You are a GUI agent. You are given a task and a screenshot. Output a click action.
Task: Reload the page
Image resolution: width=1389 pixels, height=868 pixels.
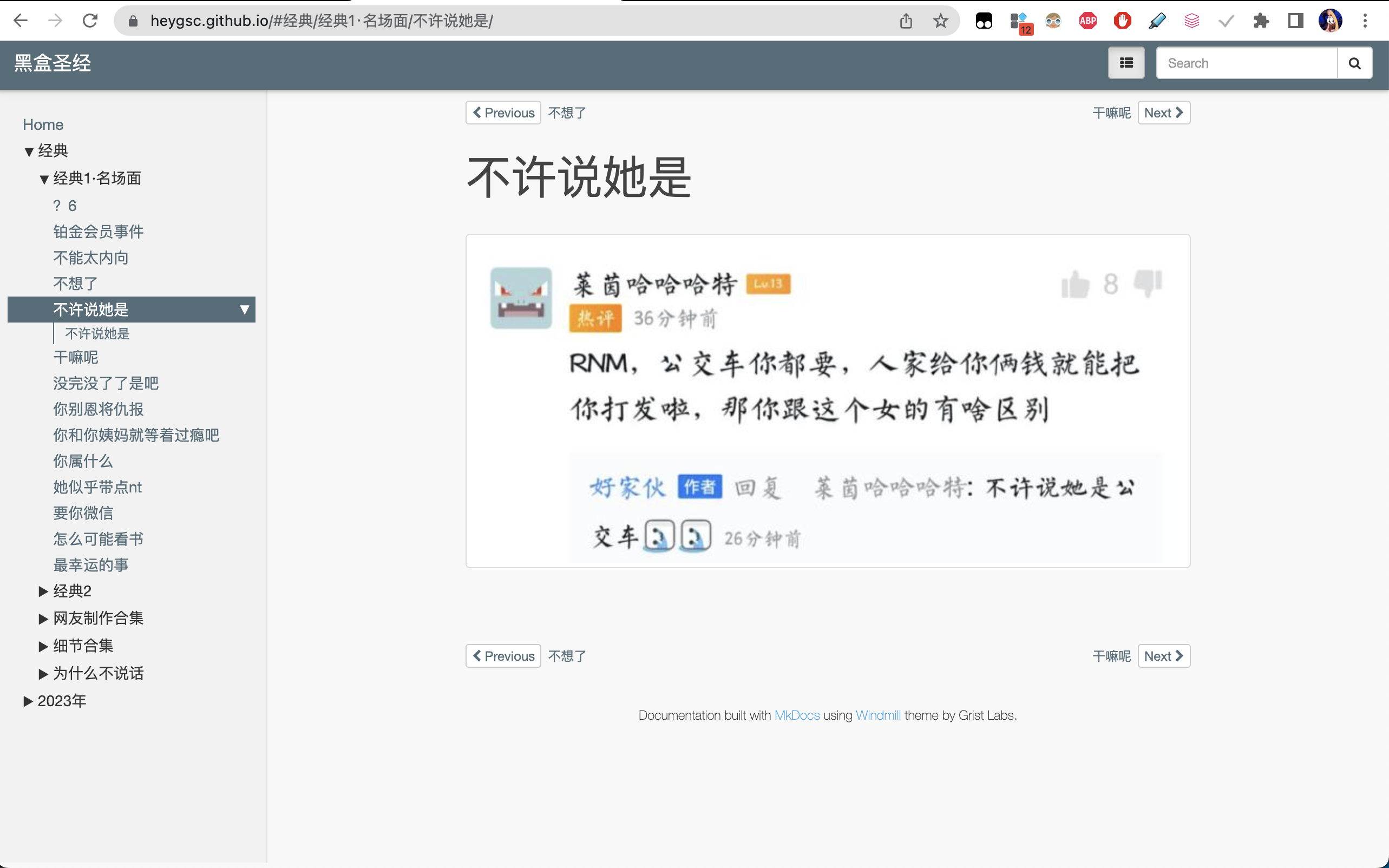pos(90,21)
